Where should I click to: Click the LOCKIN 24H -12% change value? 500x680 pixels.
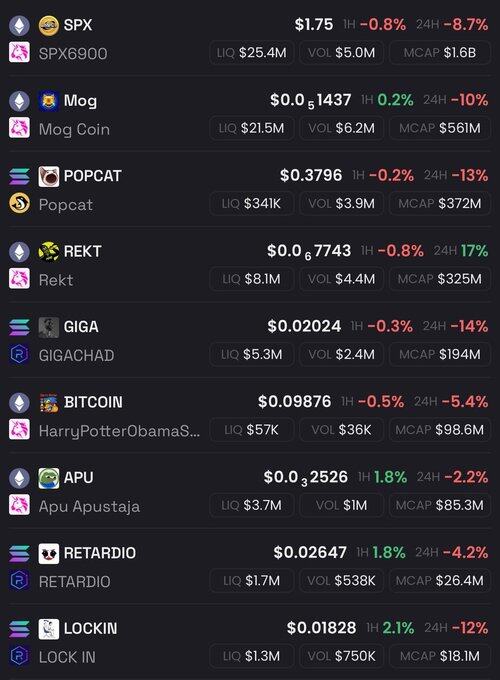pos(470,628)
